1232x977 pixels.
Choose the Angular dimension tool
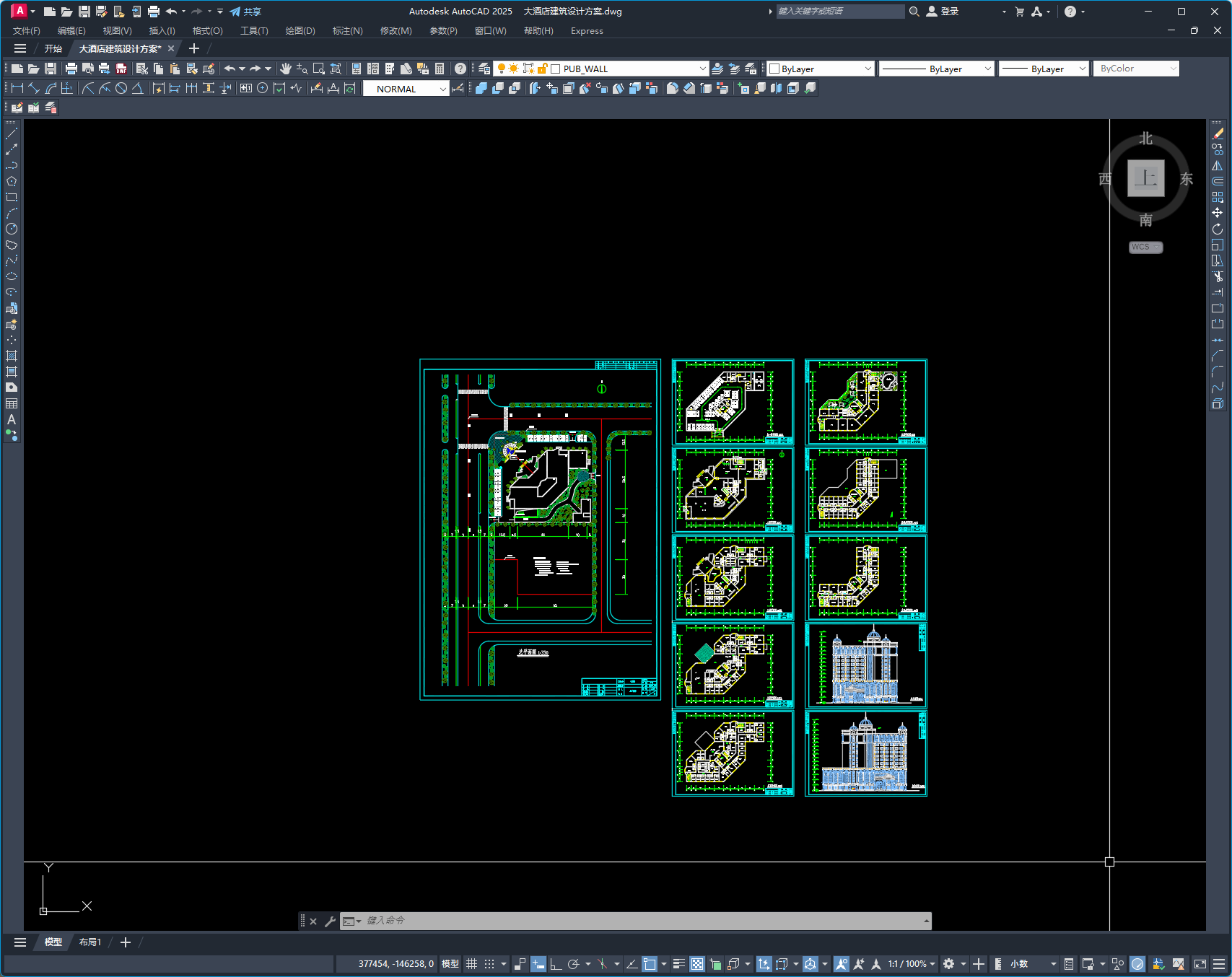[x=137, y=88]
